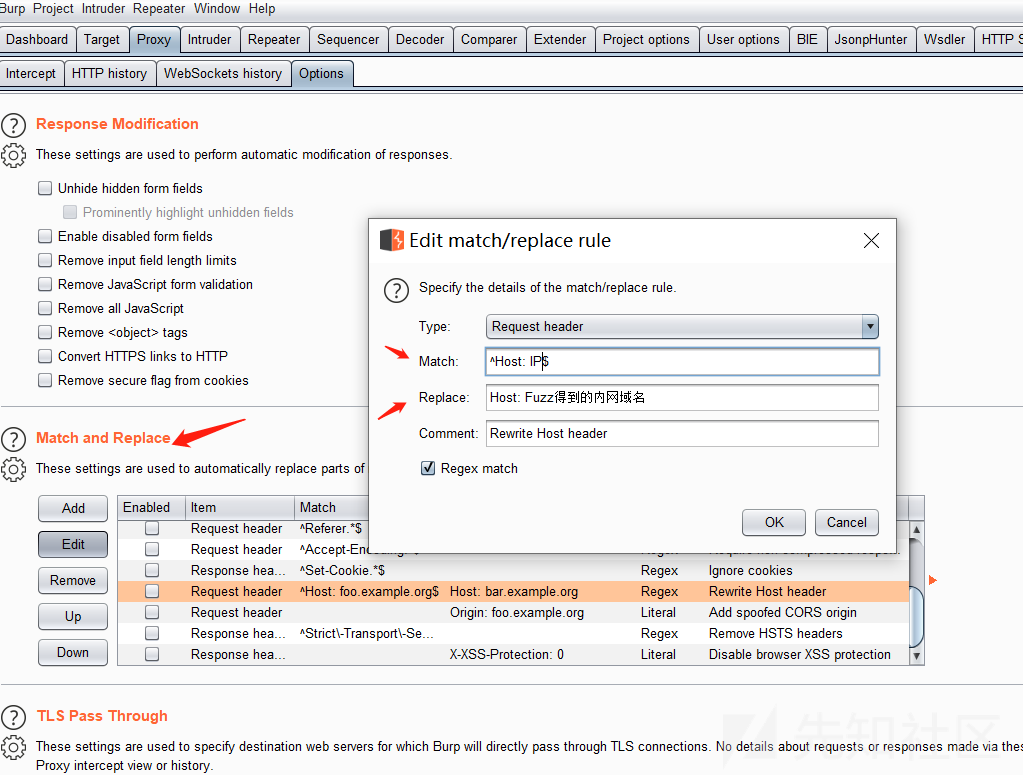This screenshot has height=775, width=1023.
Task: Enable Unhide hidden form fields
Action: (x=45, y=189)
